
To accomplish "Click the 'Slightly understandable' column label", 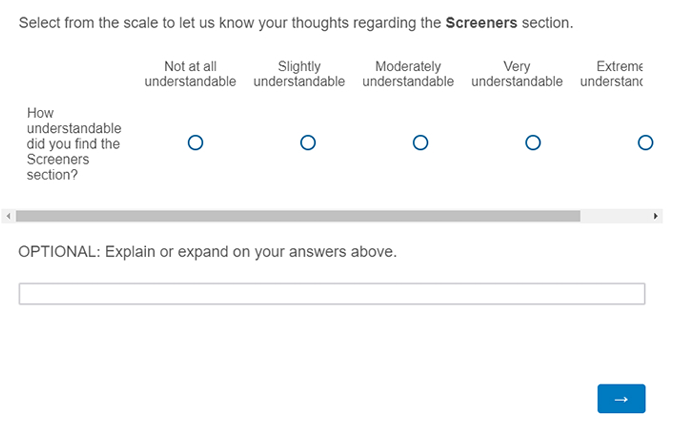I will 299,74.
